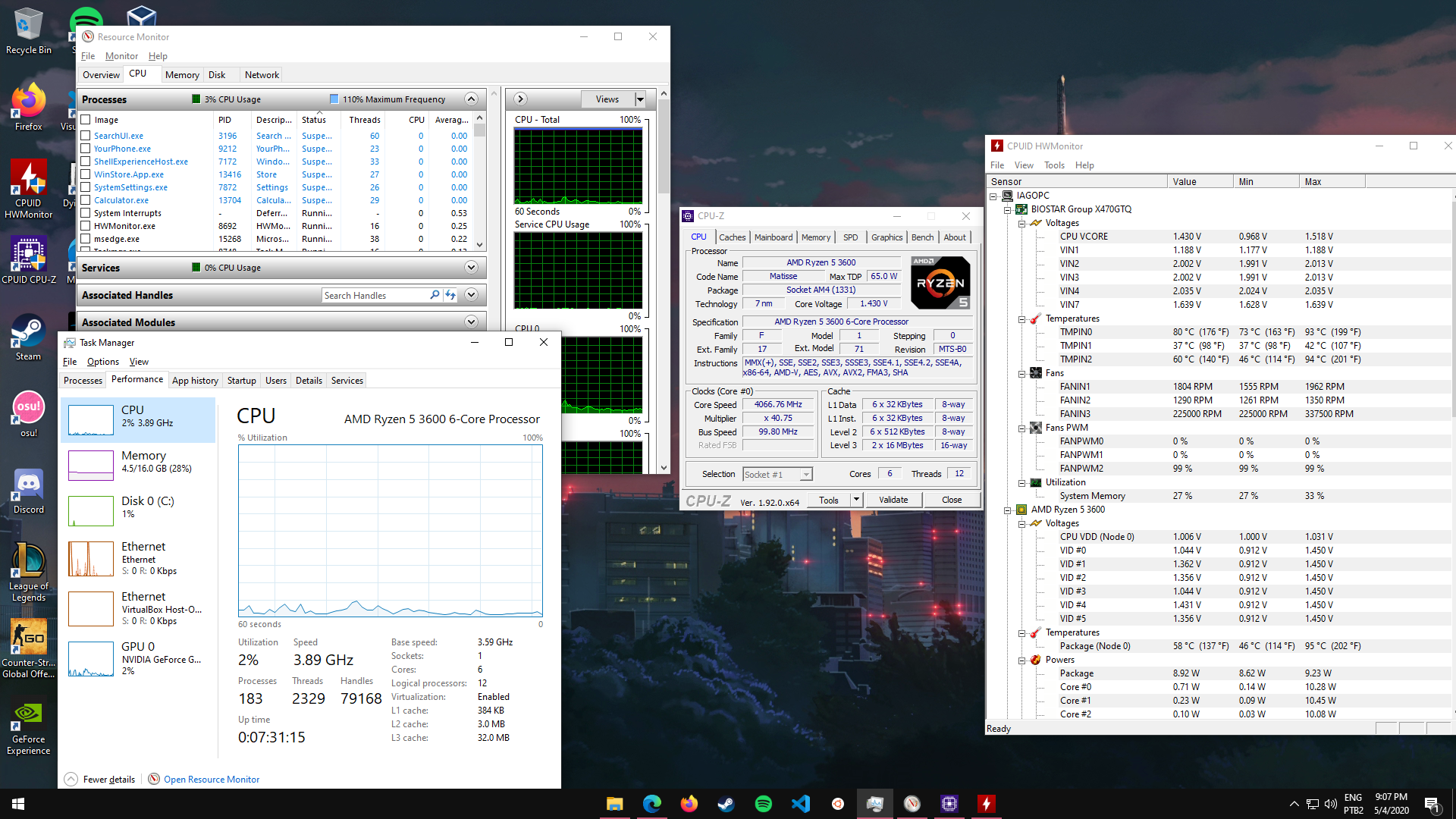Switch to CPU-Z in the taskbar
Viewport: 1456px width, 819px height.
(949, 804)
